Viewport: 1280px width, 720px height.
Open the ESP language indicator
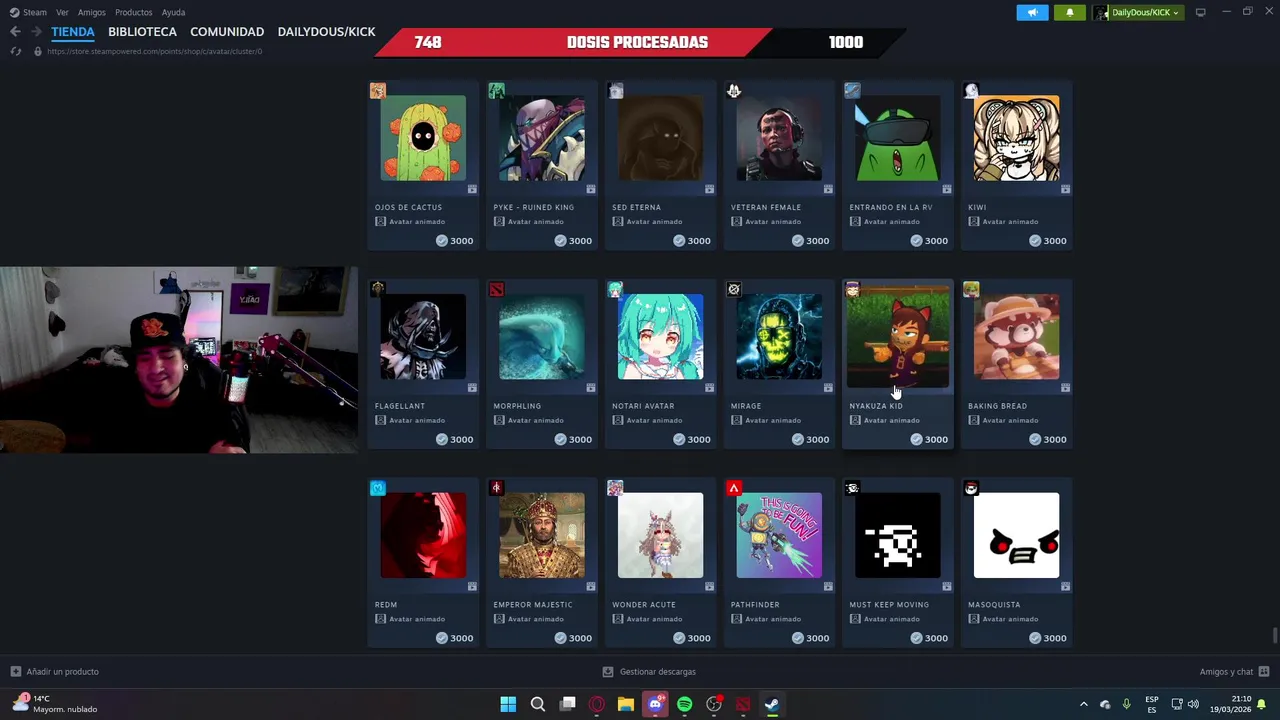(x=1152, y=704)
